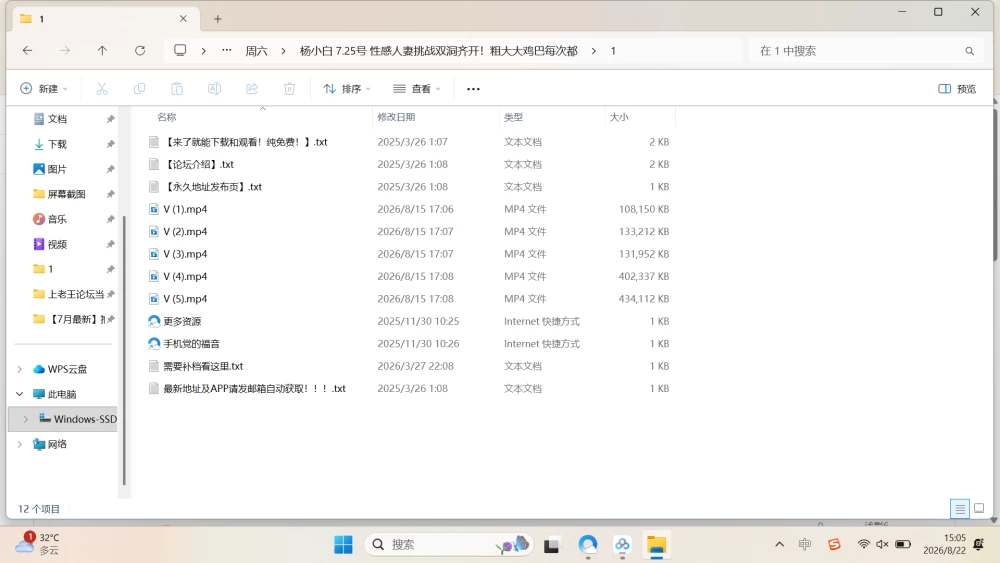The image size is (1000, 563).
Task: Switch to details view icon at bottom right
Action: click(960, 508)
